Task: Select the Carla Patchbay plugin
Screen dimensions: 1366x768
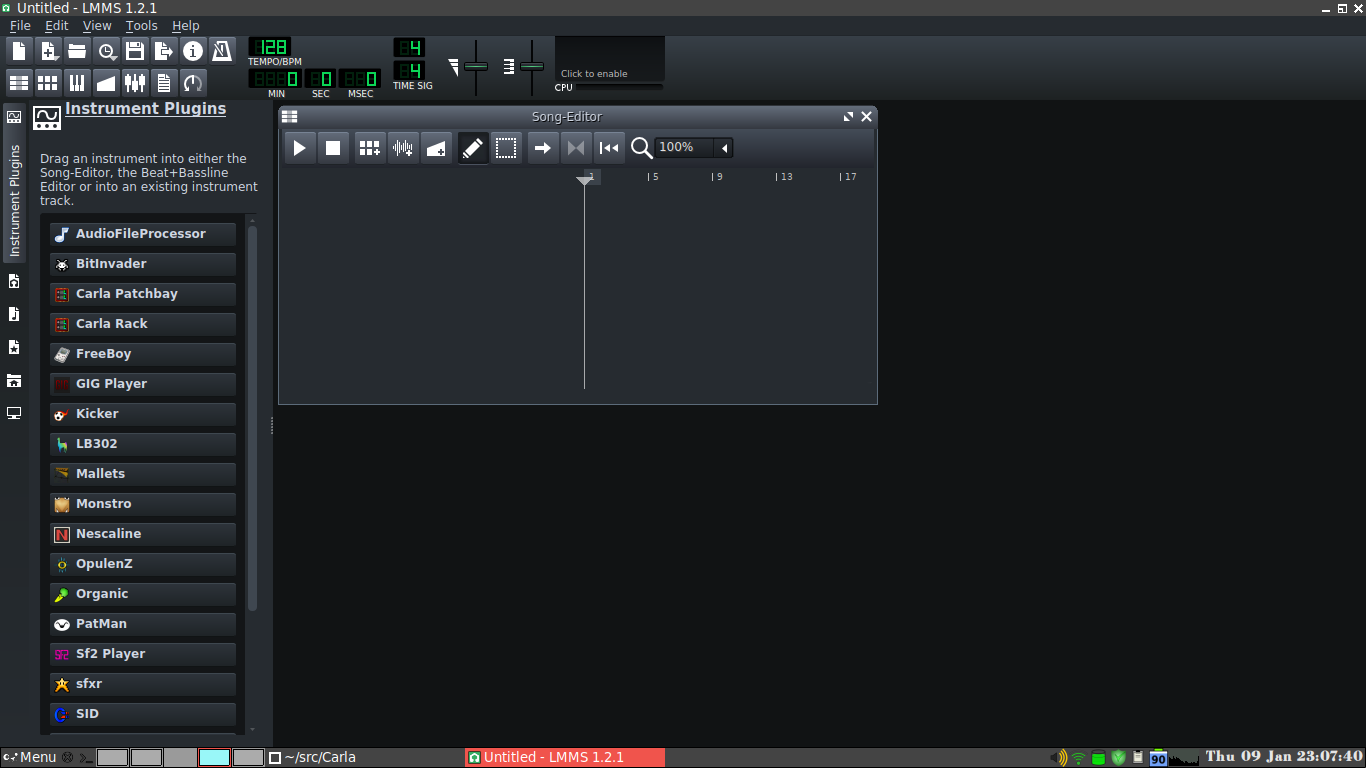Action: tap(143, 294)
